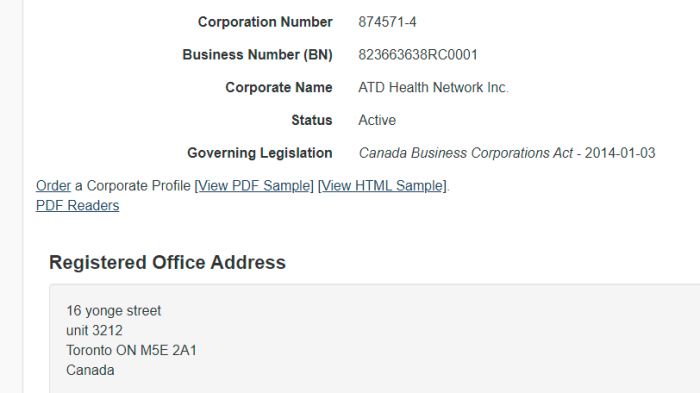Click the Status field label
This screenshot has height=393, width=700.
(x=312, y=120)
